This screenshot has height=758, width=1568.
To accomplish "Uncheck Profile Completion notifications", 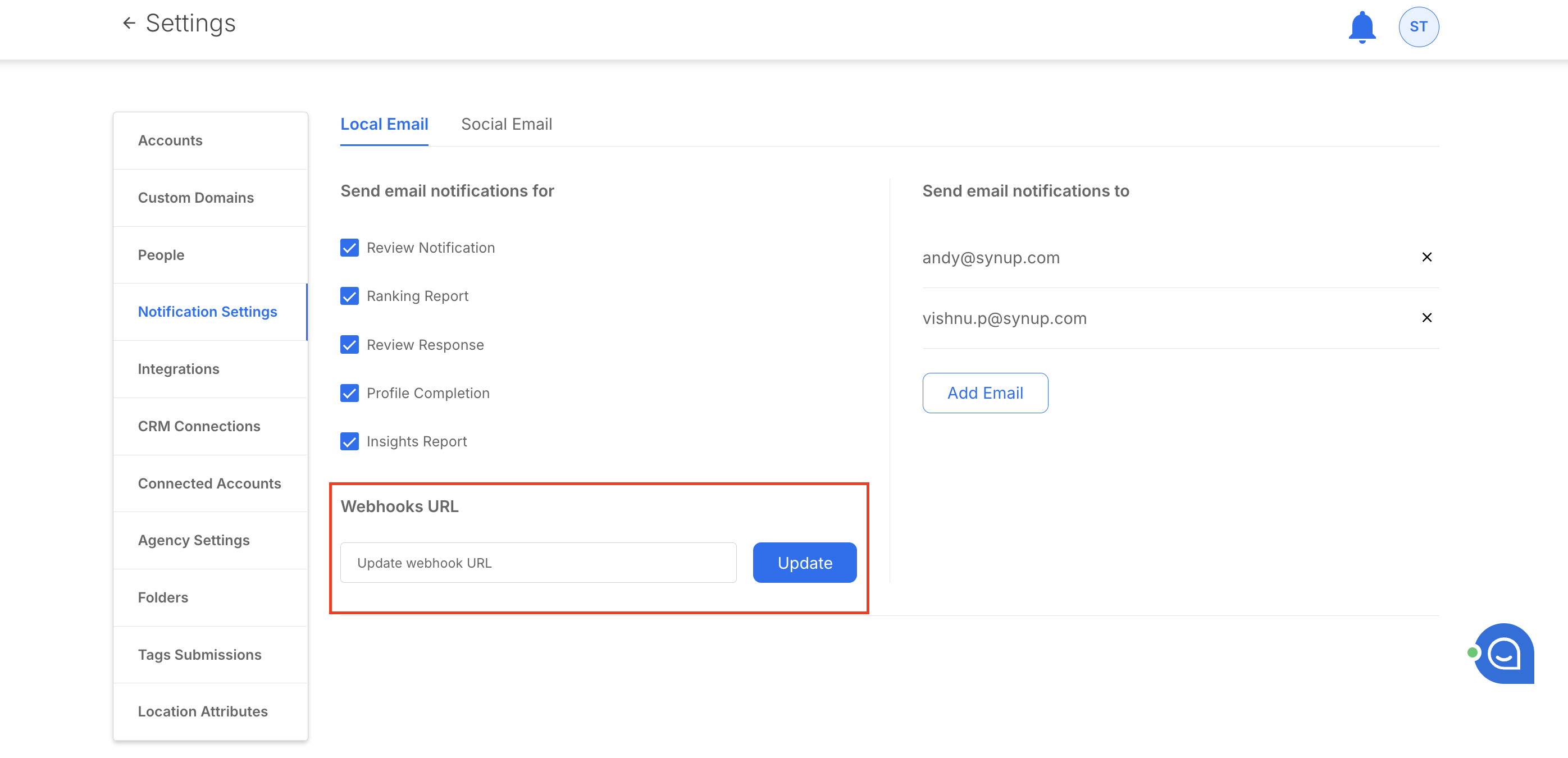I will 349,393.
